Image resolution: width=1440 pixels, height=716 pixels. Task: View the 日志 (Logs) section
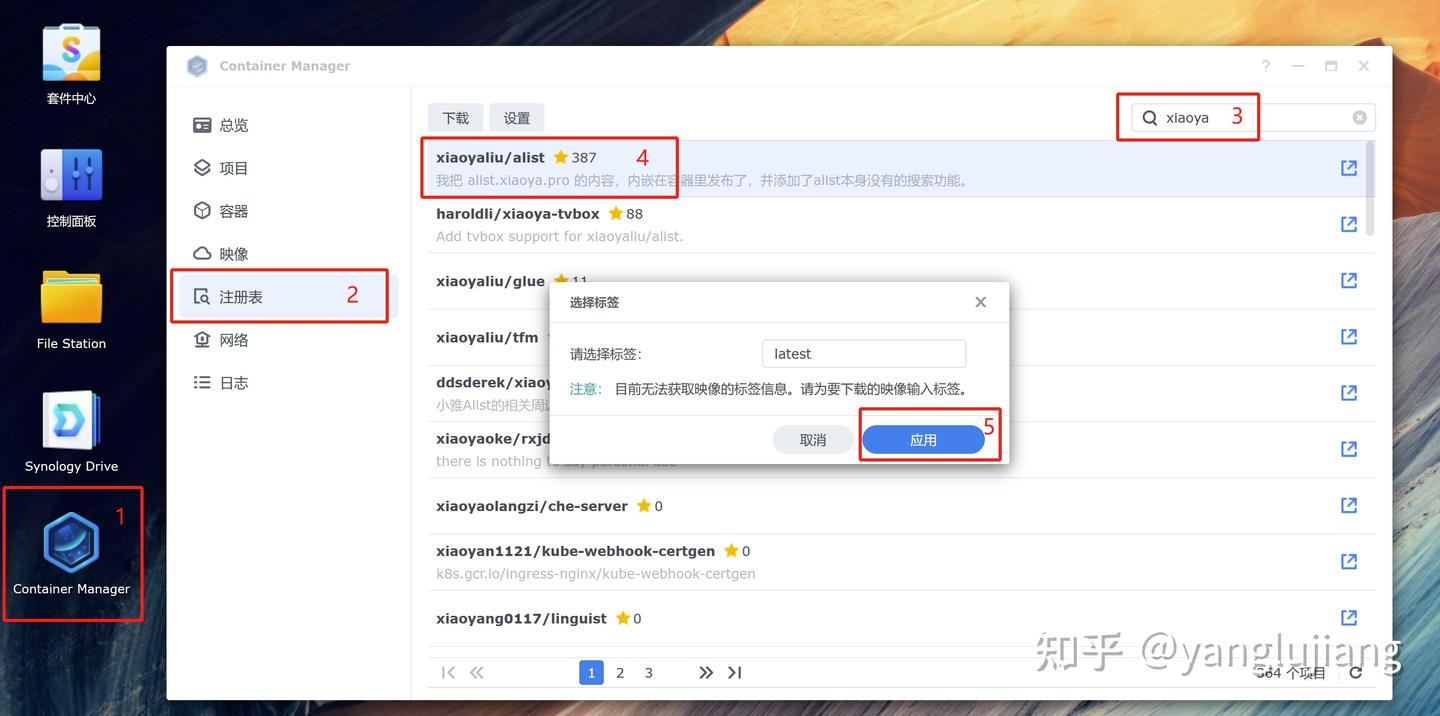[232, 382]
